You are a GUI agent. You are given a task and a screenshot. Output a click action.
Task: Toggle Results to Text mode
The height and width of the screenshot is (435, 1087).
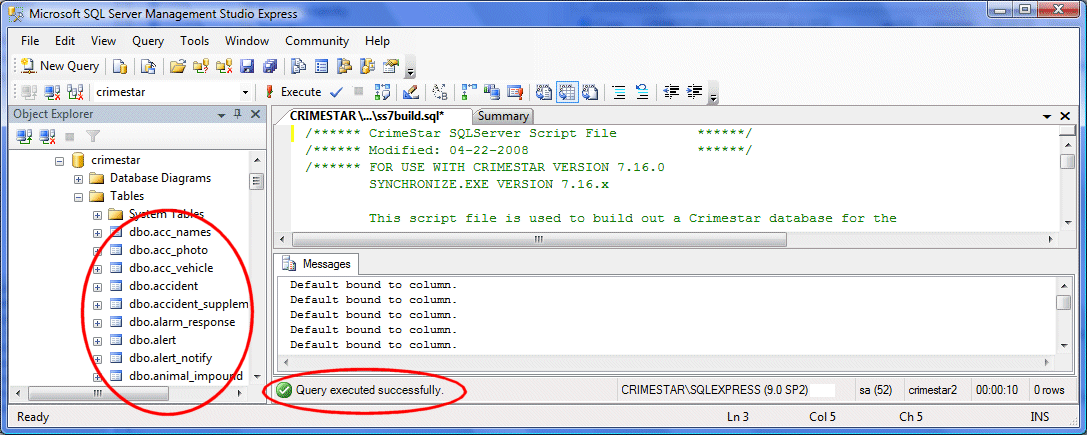pyautogui.click(x=544, y=92)
